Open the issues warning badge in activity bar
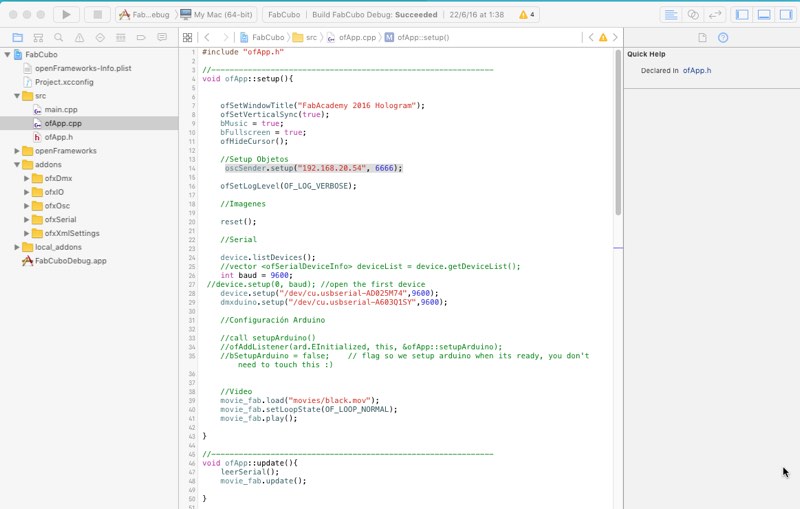800x509 pixels. click(x=527, y=14)
